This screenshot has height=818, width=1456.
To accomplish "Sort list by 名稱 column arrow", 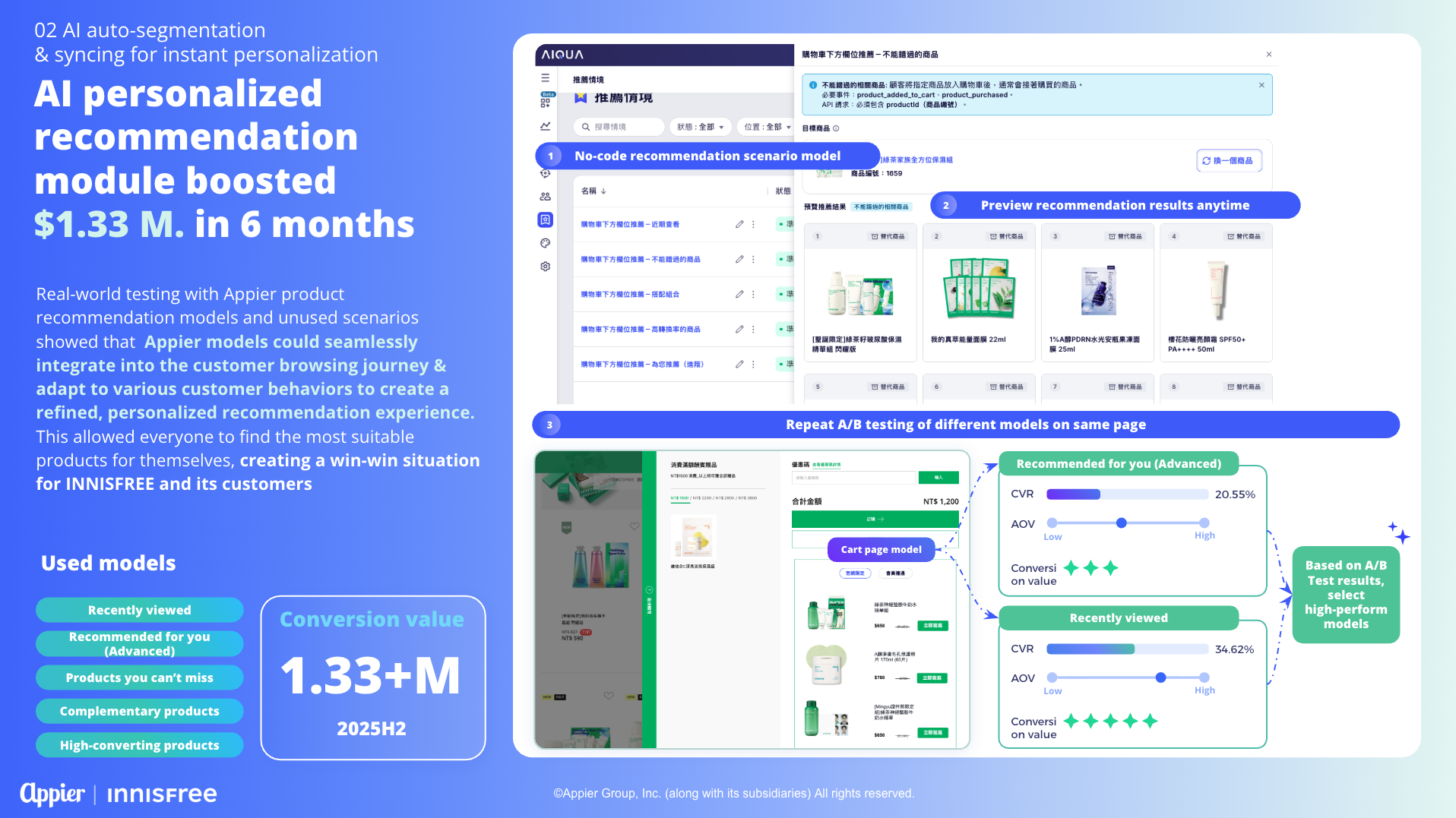I will tap(603, 191).
